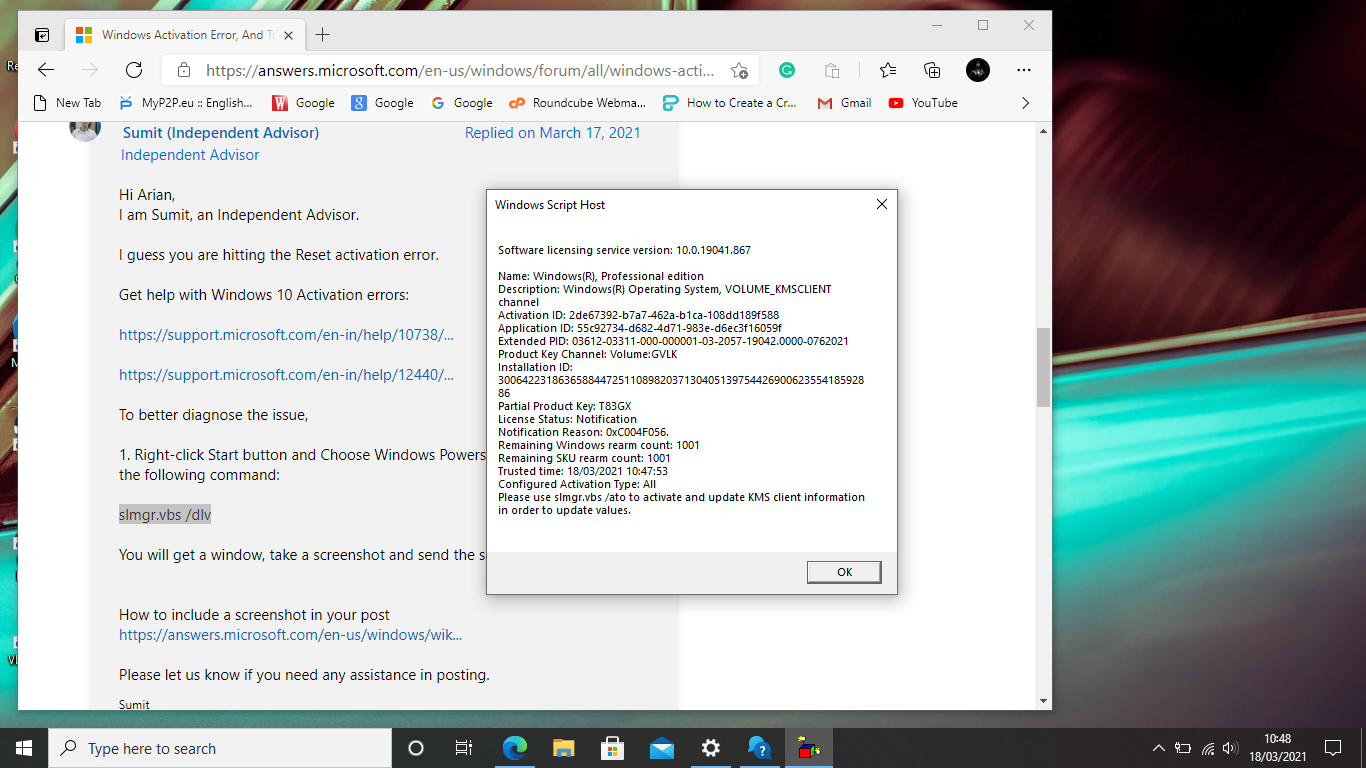Open the answers.microsoft.com wiki link

click(290, 635)
